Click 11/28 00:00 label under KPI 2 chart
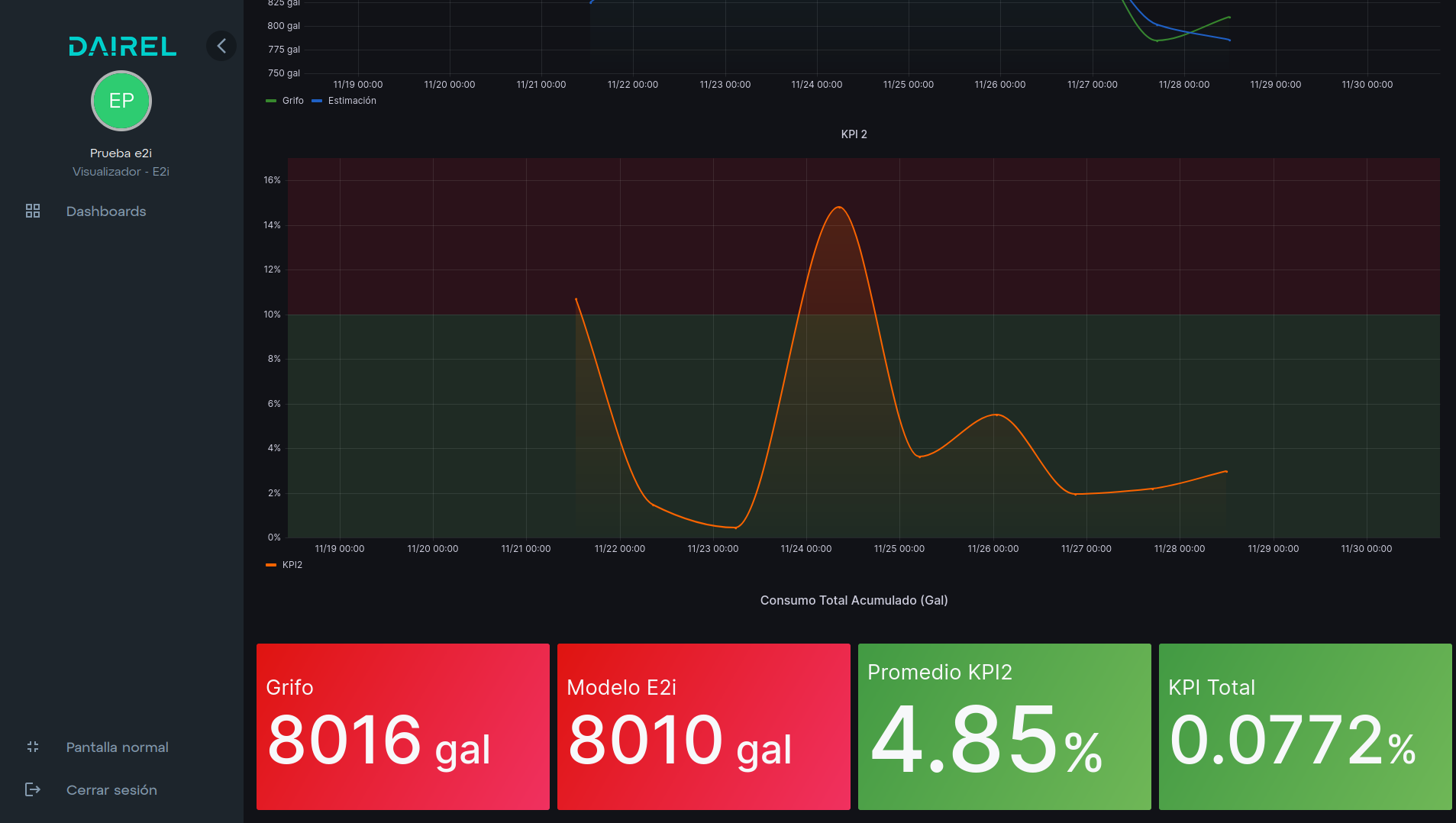The height and width of the screenshot is (823, 1456). pos(1180,549)
